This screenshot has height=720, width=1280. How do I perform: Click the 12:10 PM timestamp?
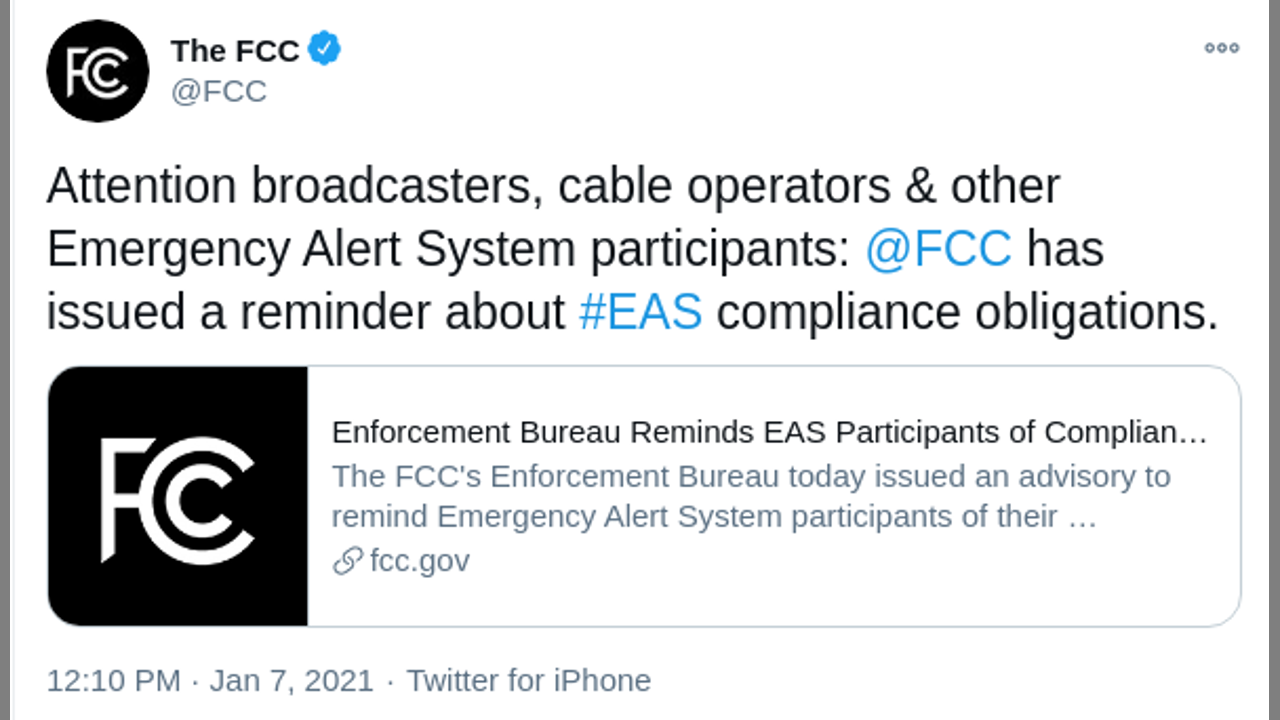(x=113, y=681)
